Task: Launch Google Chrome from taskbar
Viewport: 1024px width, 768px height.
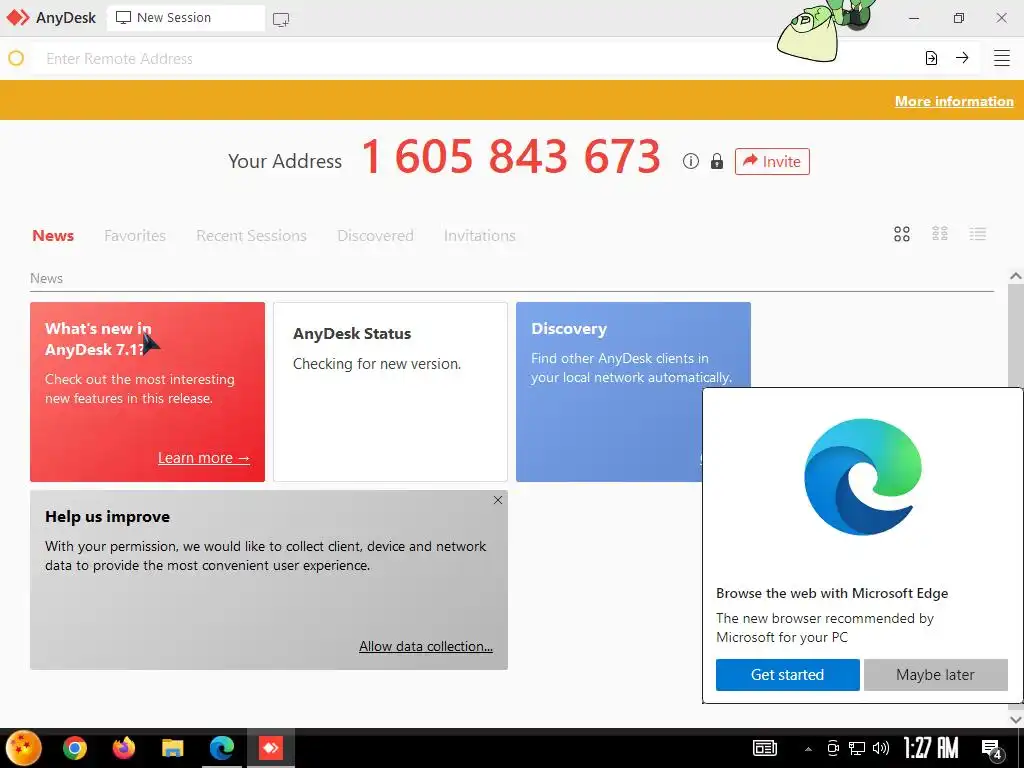Action: click(75, 748)
